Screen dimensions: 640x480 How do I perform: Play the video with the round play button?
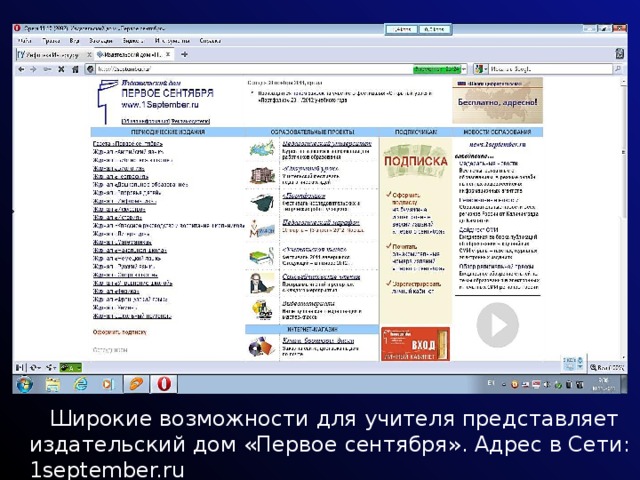pos(497,325)
